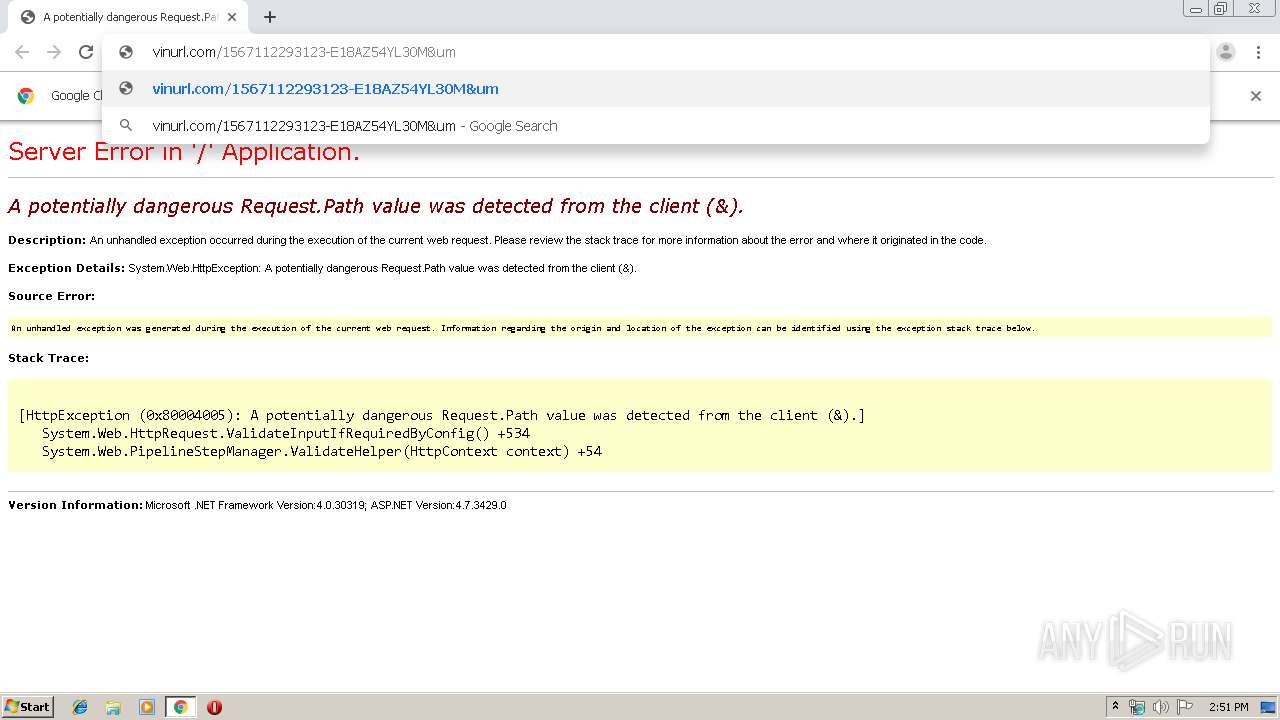Screen dimensions: 1280x720
Task: Click the 'Exception Details:' label
Action: (x=66, y=268)
